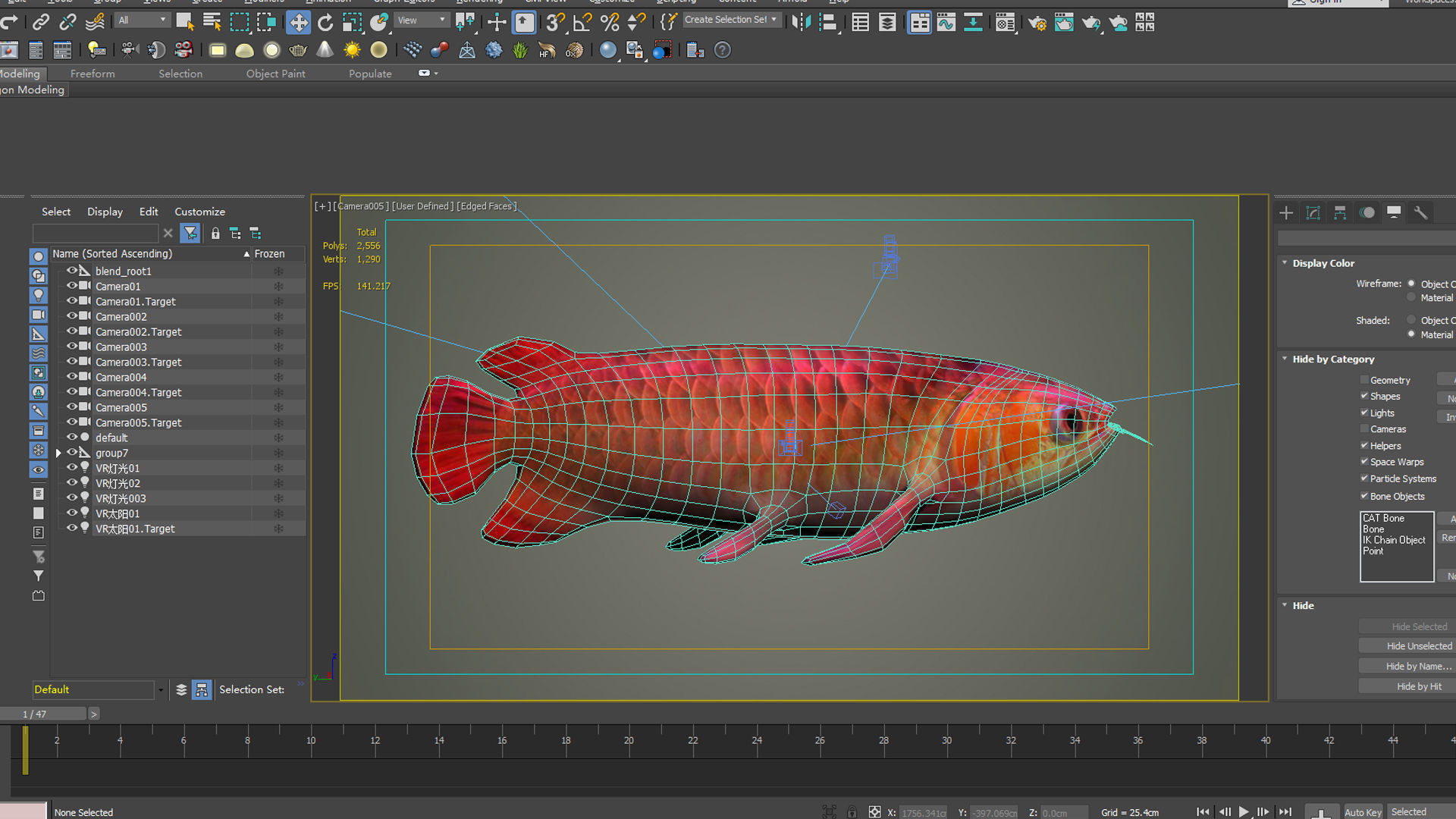The image size is (1456, 819).
Task: Hide blend_root1 using its eye icon
Action: coord(72,270)
